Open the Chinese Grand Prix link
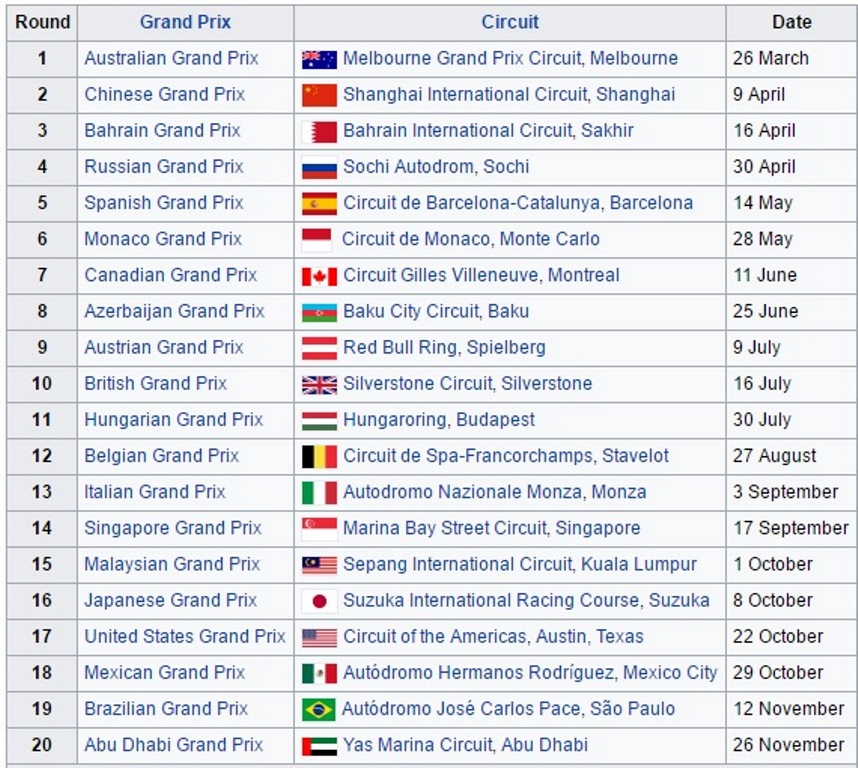 pos(164,94)
